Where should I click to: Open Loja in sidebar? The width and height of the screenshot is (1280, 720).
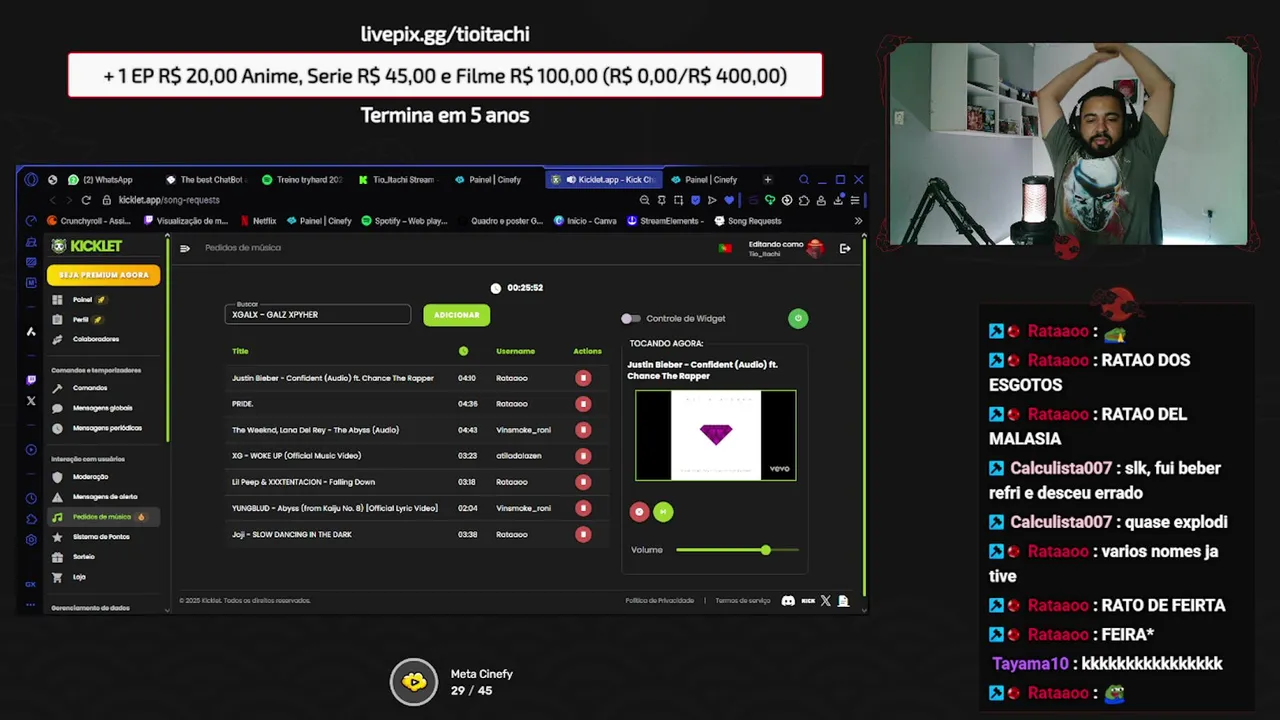point(78,577)
